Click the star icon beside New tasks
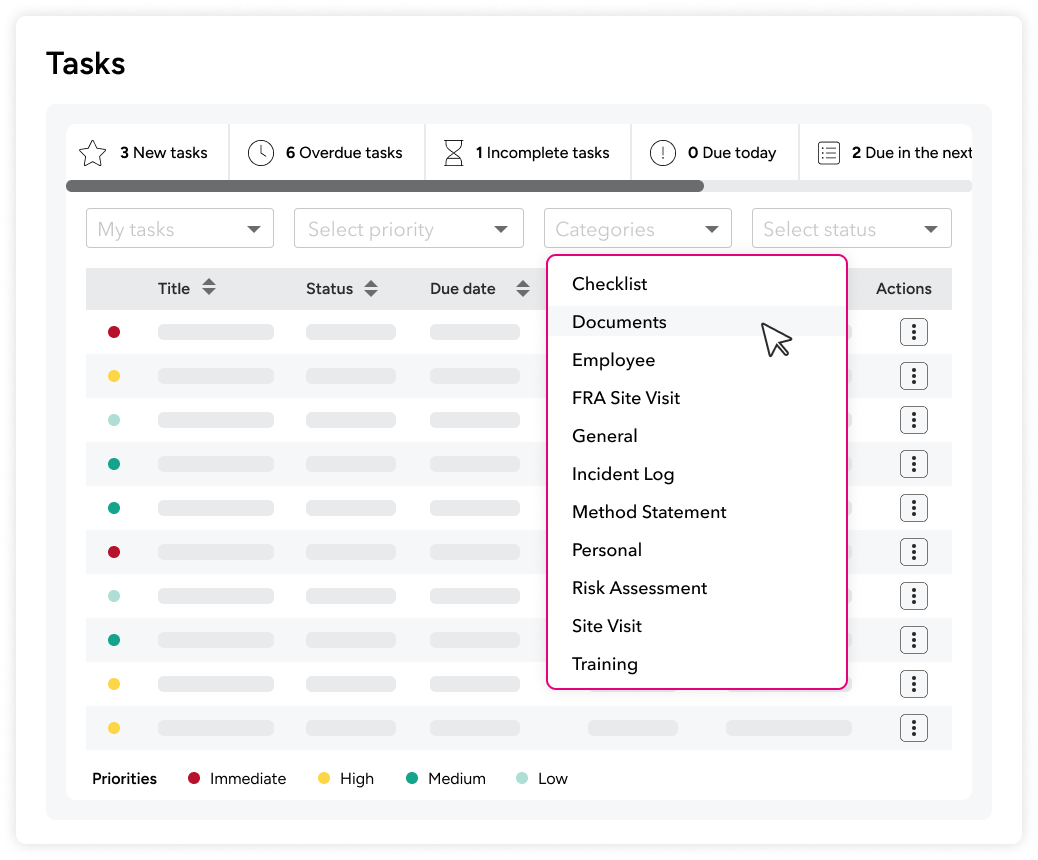 pos(93,153)
